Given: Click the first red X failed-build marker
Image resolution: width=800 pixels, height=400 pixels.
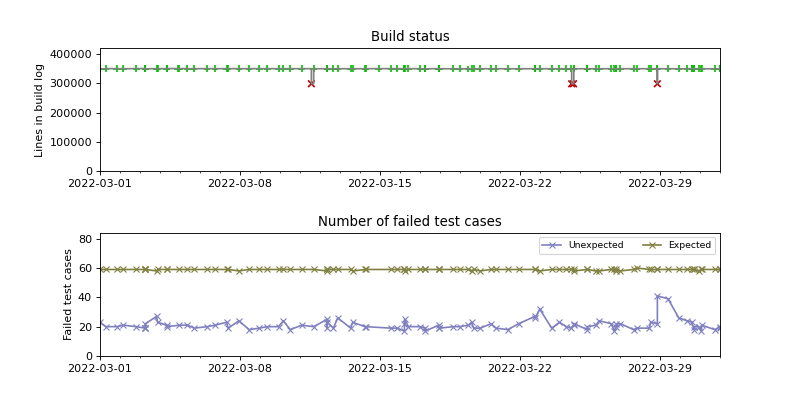Looking at the screenshot, I should [311, 83].
